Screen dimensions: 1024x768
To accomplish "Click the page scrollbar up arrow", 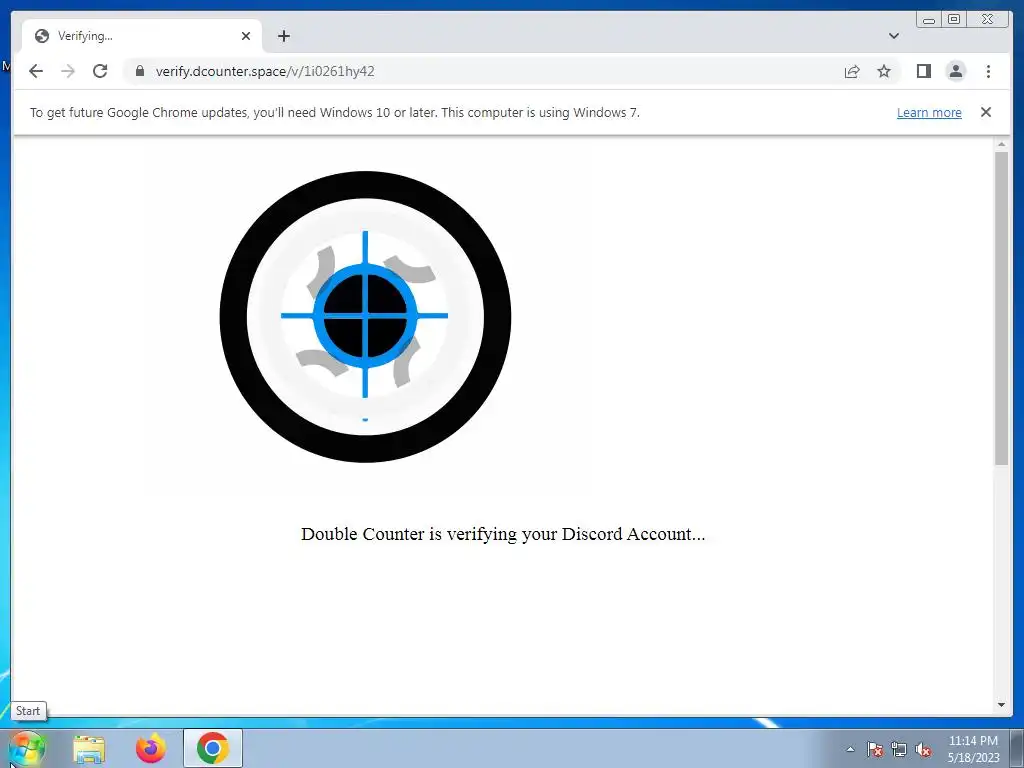I will (x=1001, y=144).
